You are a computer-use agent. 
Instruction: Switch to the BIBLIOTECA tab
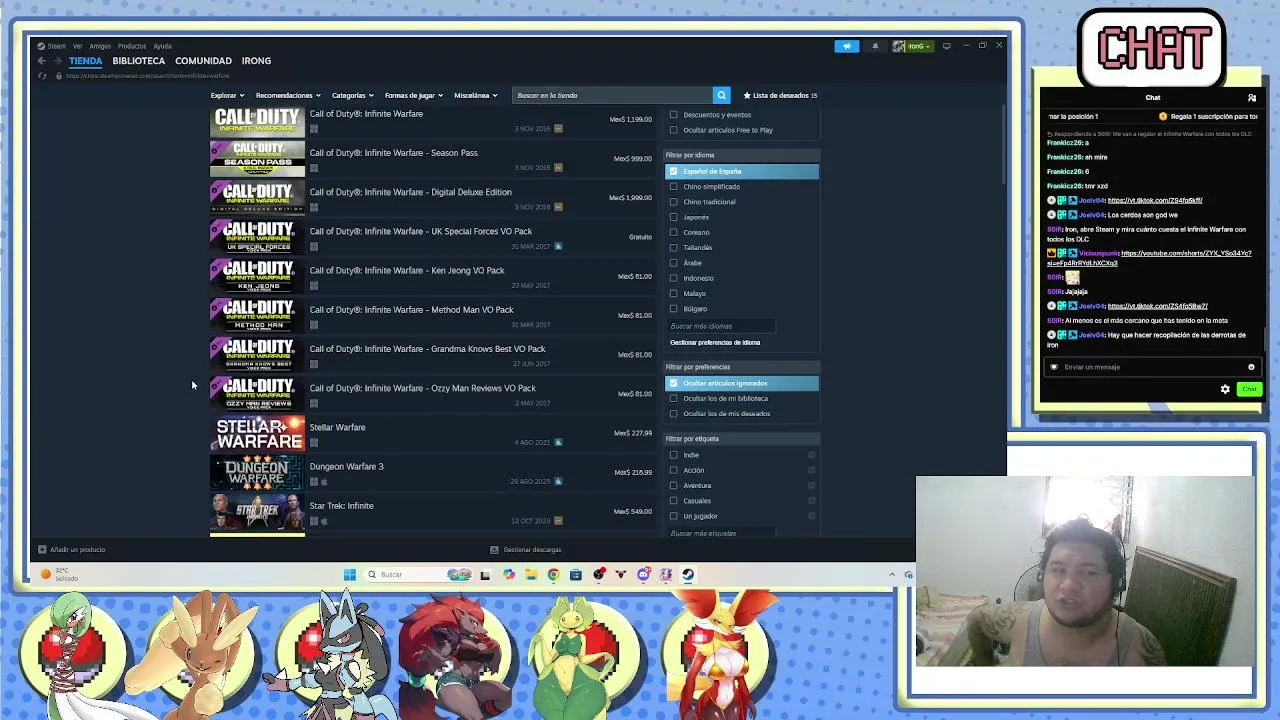click(x=138, y=61)
